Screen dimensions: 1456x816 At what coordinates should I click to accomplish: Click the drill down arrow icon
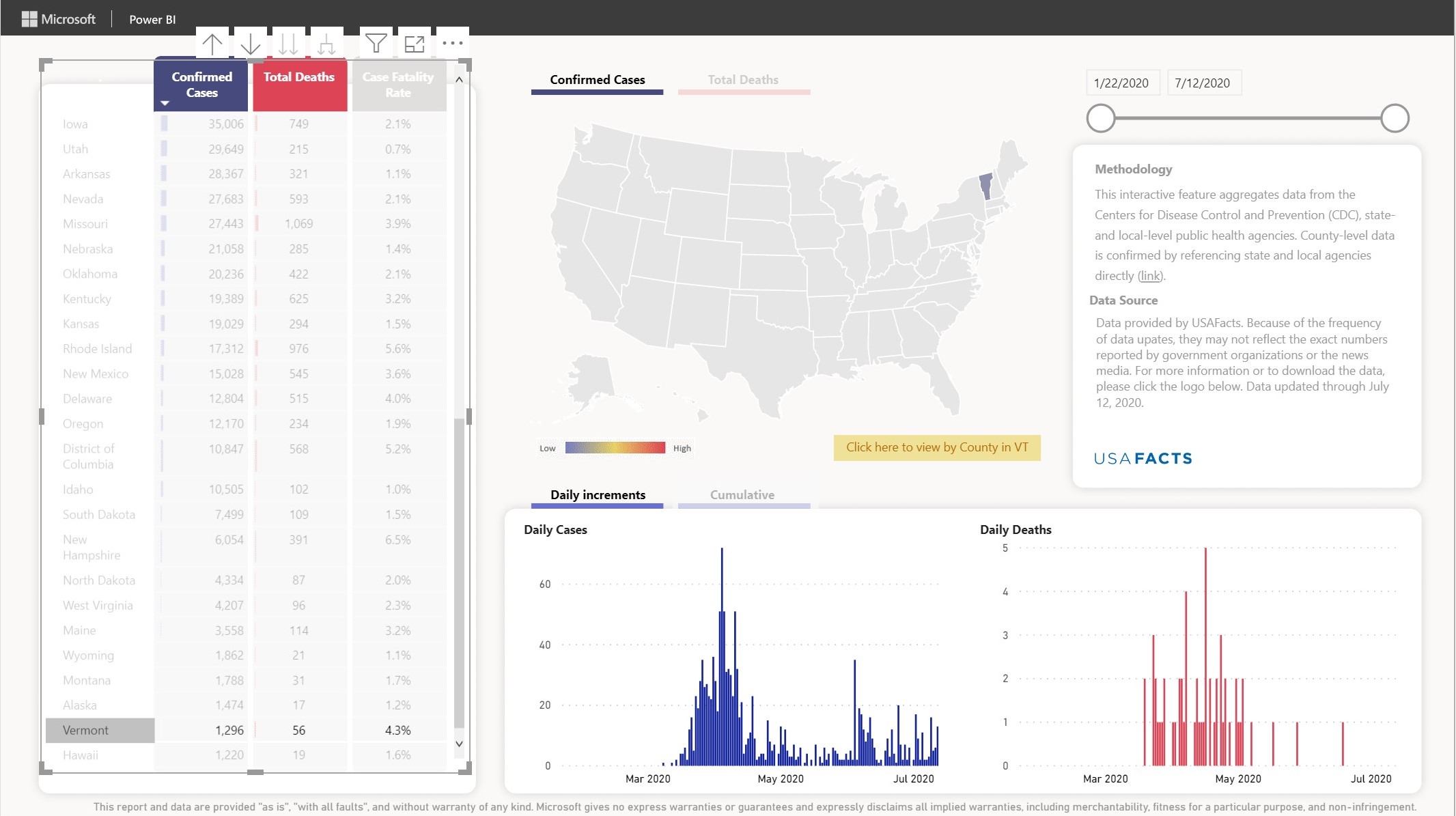(x=251, y=44)
